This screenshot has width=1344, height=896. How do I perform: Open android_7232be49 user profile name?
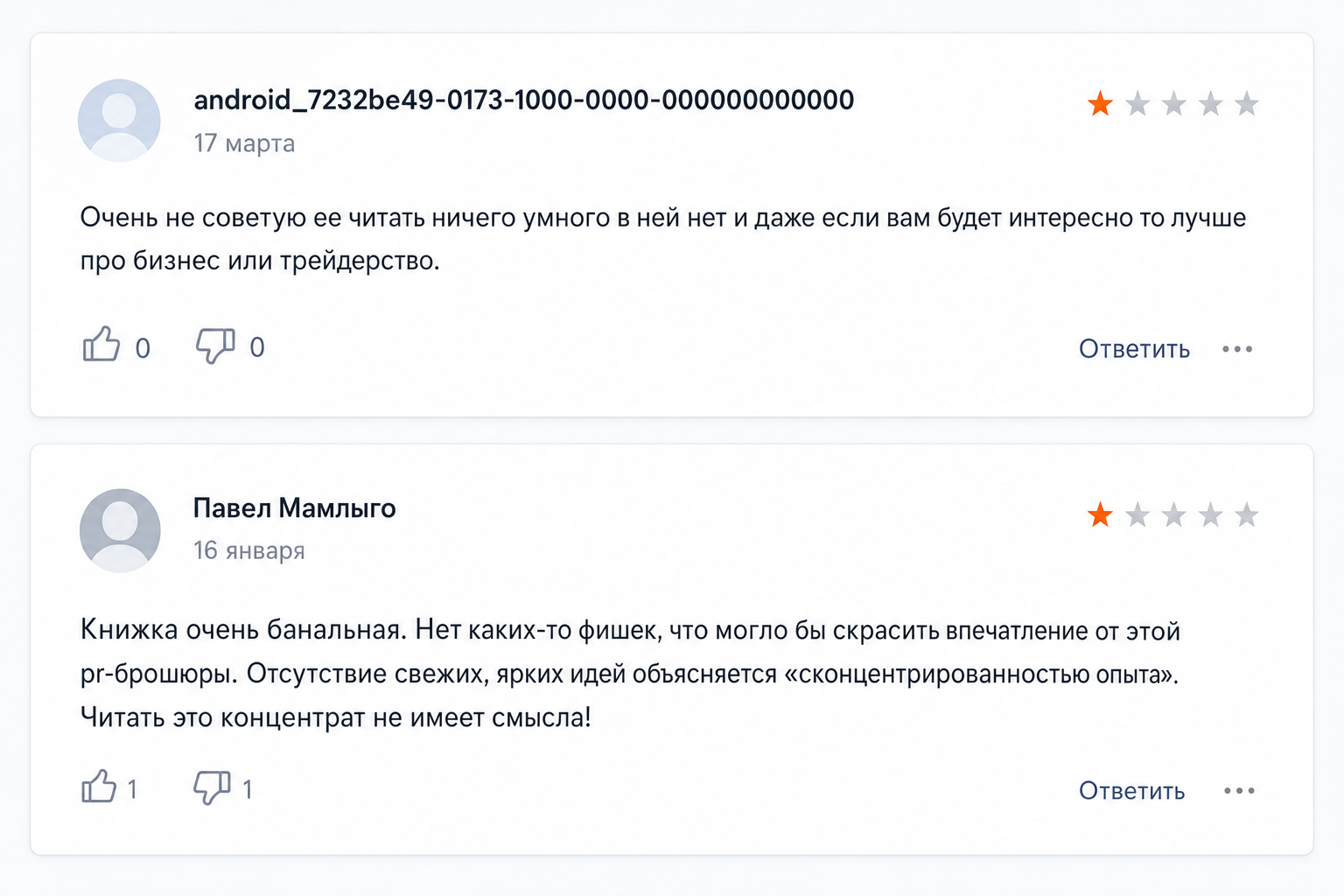coord(523,101)
